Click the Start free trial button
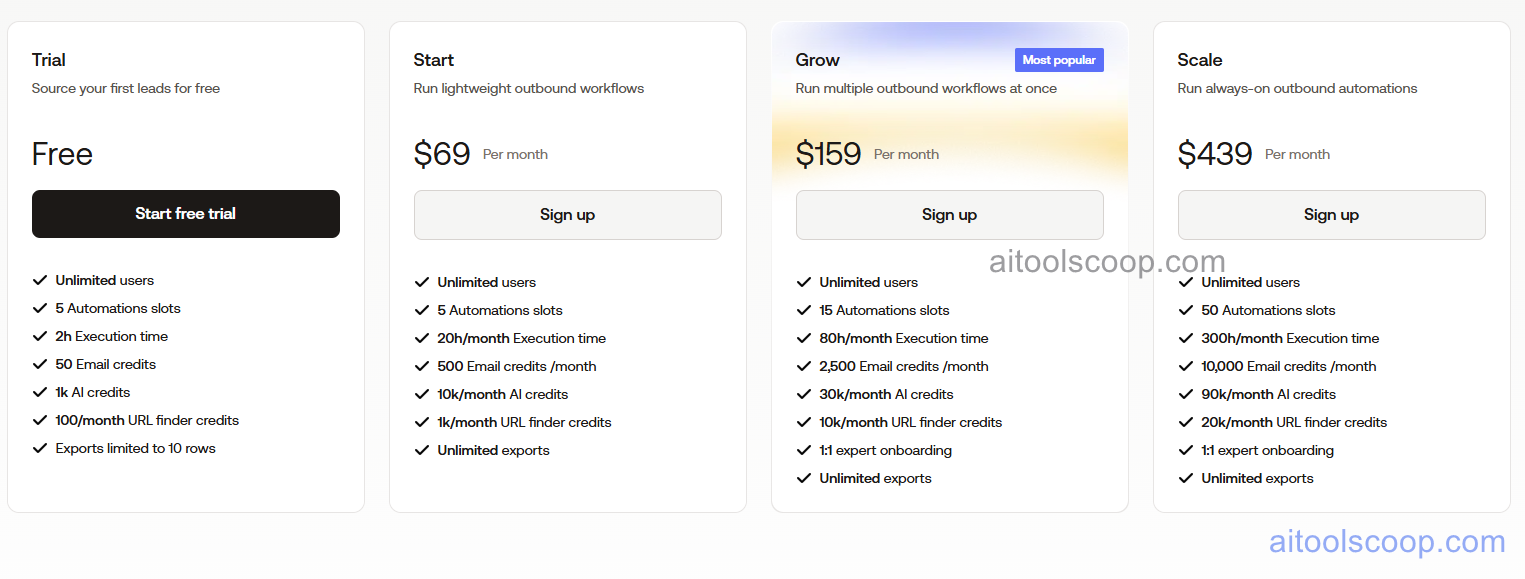The width and height of the screenshot is (1525, 579). pyautogui.click(x=185, y=214)
